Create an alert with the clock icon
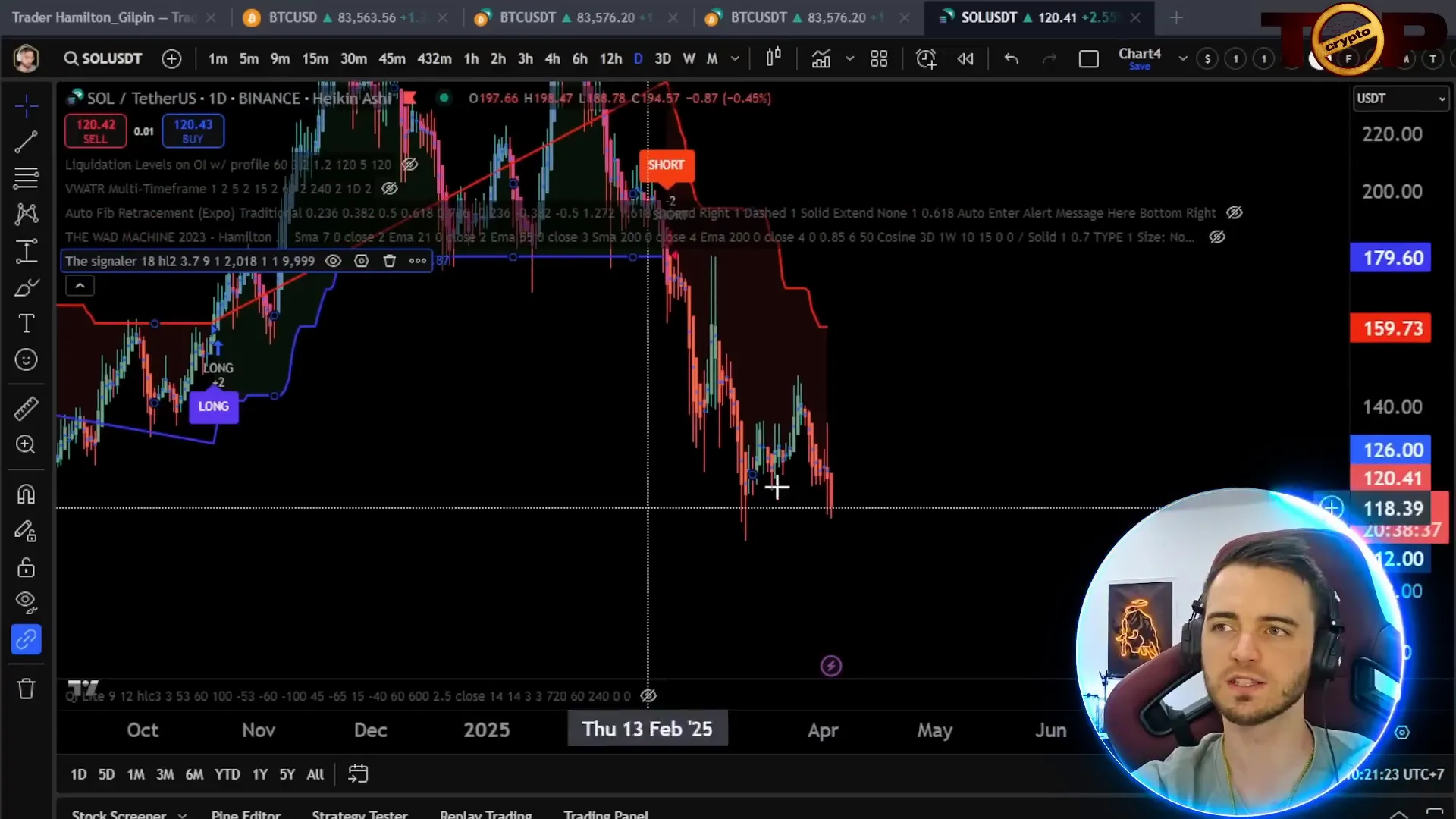 point(926,58)
